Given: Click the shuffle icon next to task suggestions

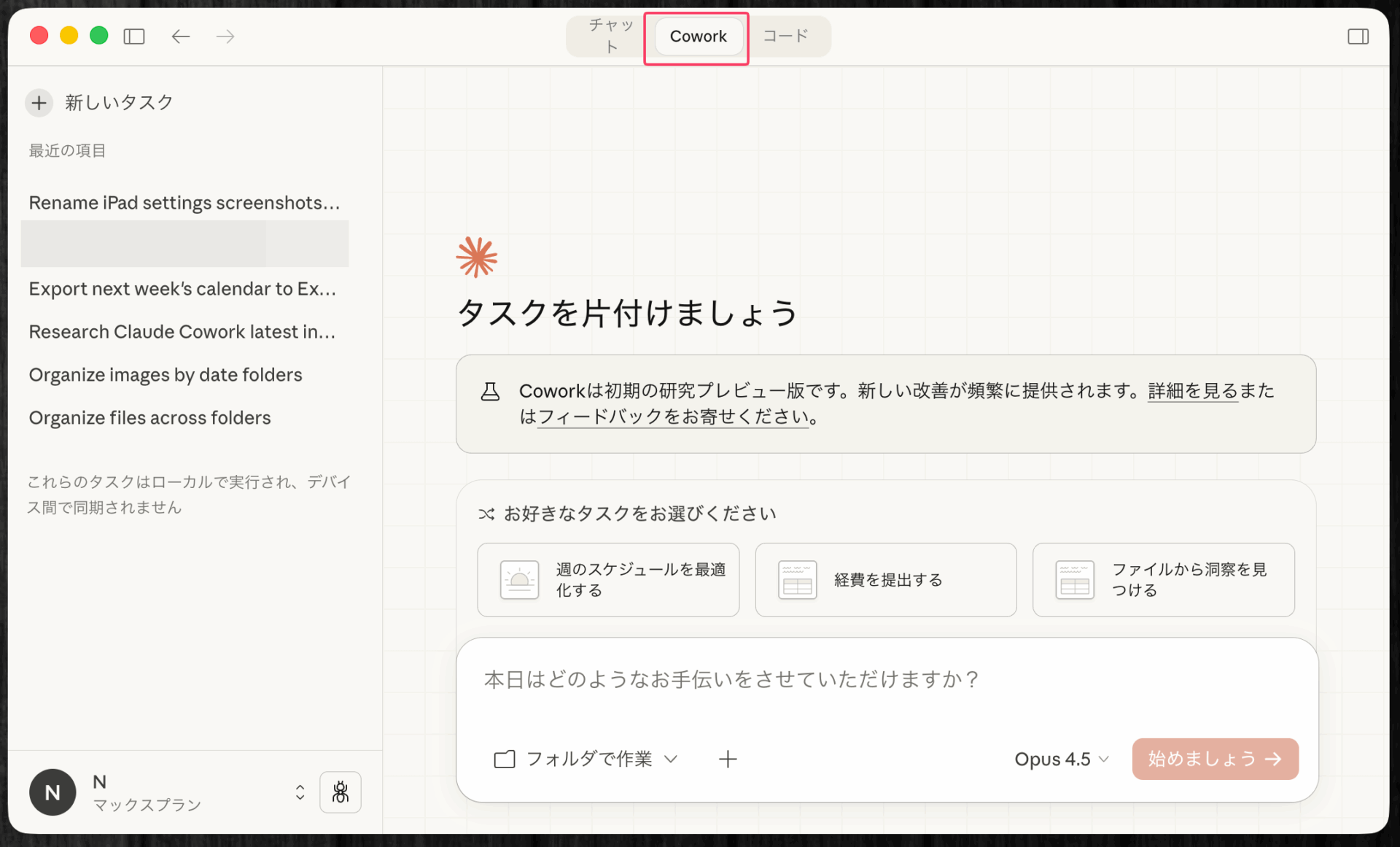Looking at the screenshot, I should click(x=486, y=514).
